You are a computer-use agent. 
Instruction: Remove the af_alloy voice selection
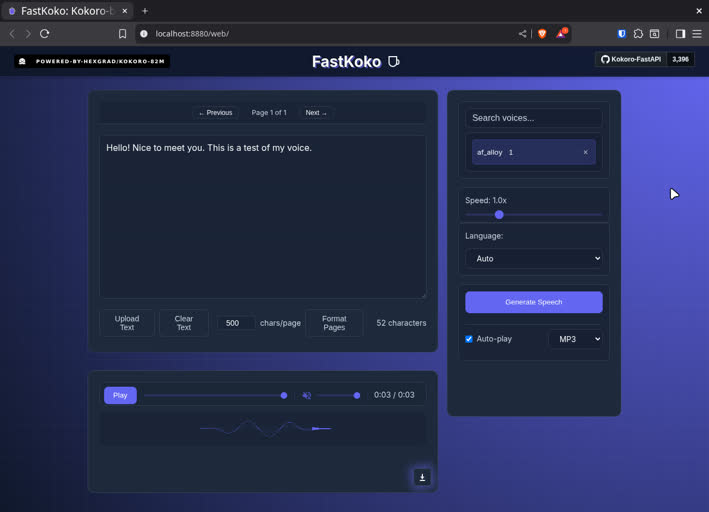[x=586, y=152]
